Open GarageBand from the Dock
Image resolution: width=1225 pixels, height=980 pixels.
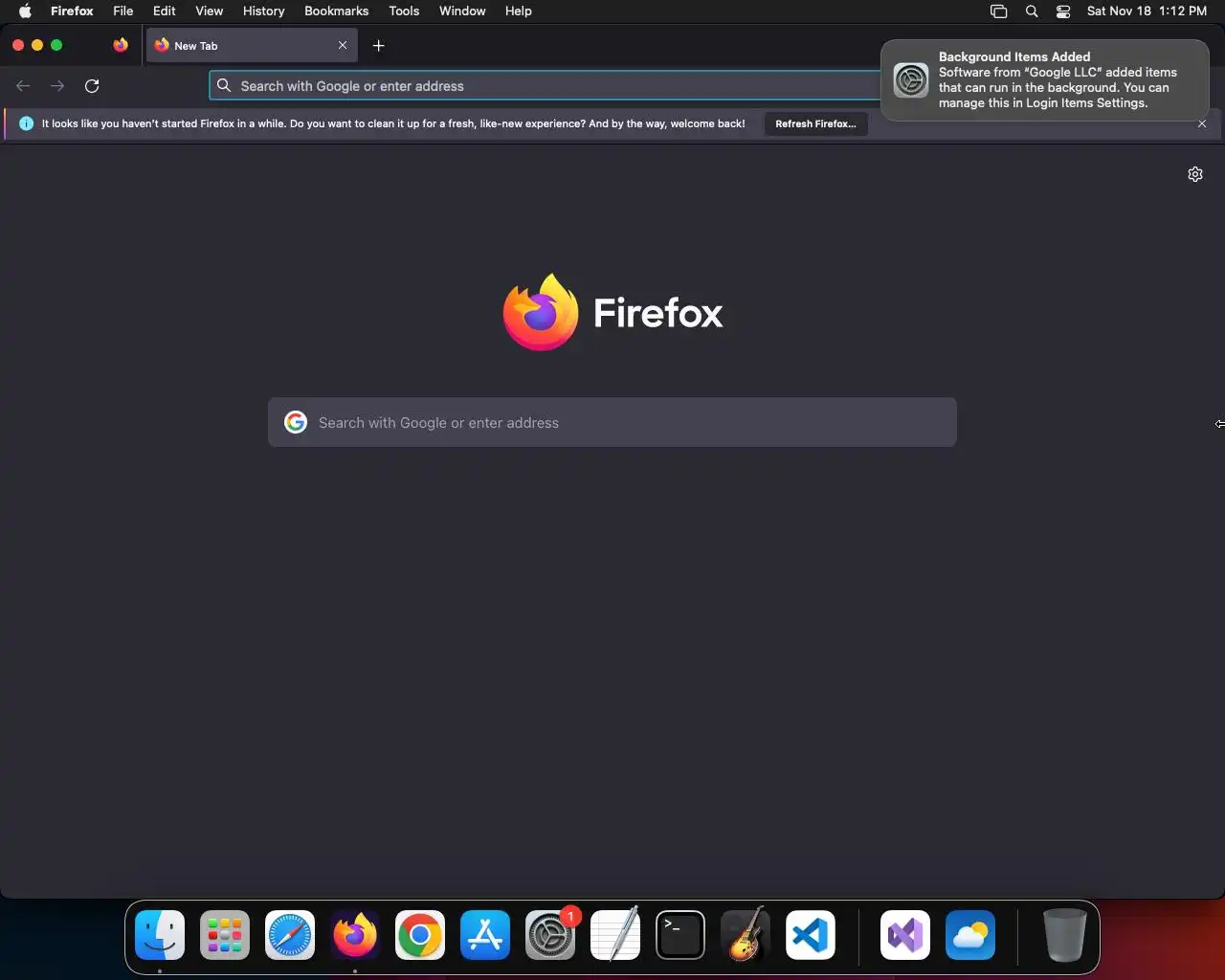tap(746, 935)
